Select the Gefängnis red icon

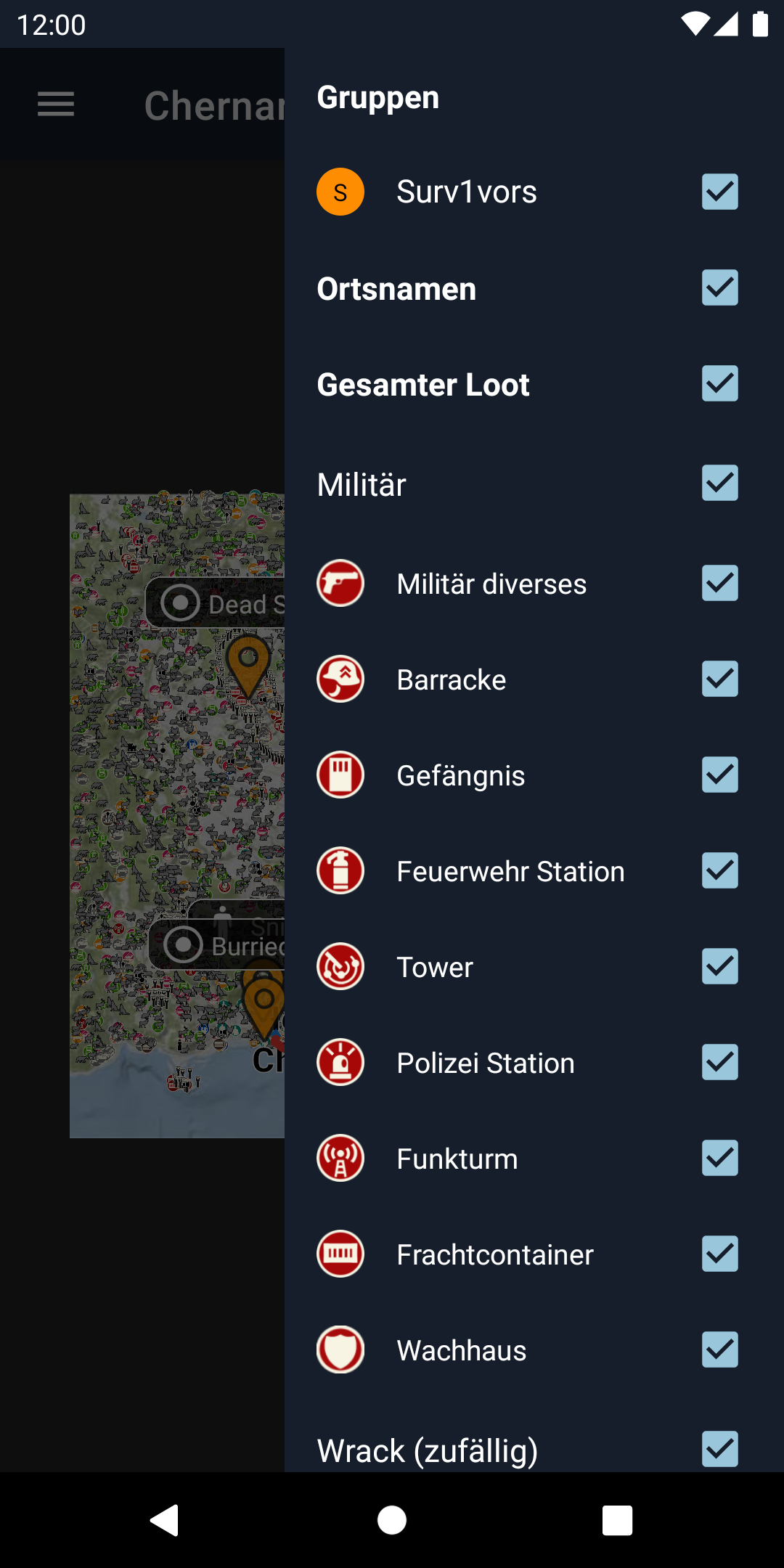[340, 775]
